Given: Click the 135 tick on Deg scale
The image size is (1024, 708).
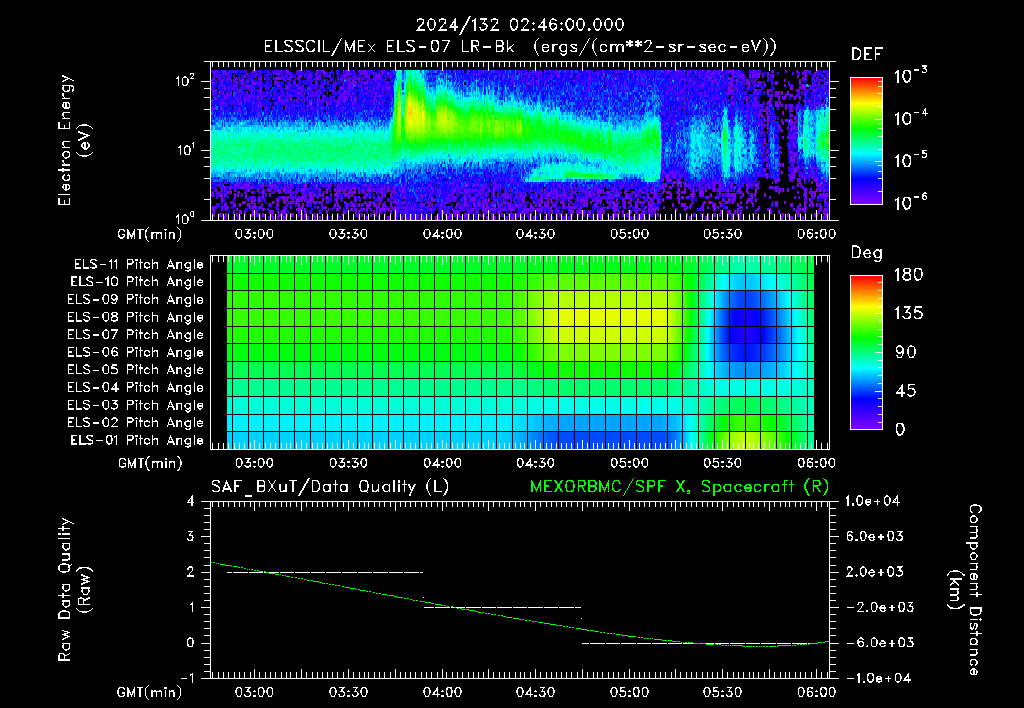Looking at the screenshot, I should pos(908,313).
